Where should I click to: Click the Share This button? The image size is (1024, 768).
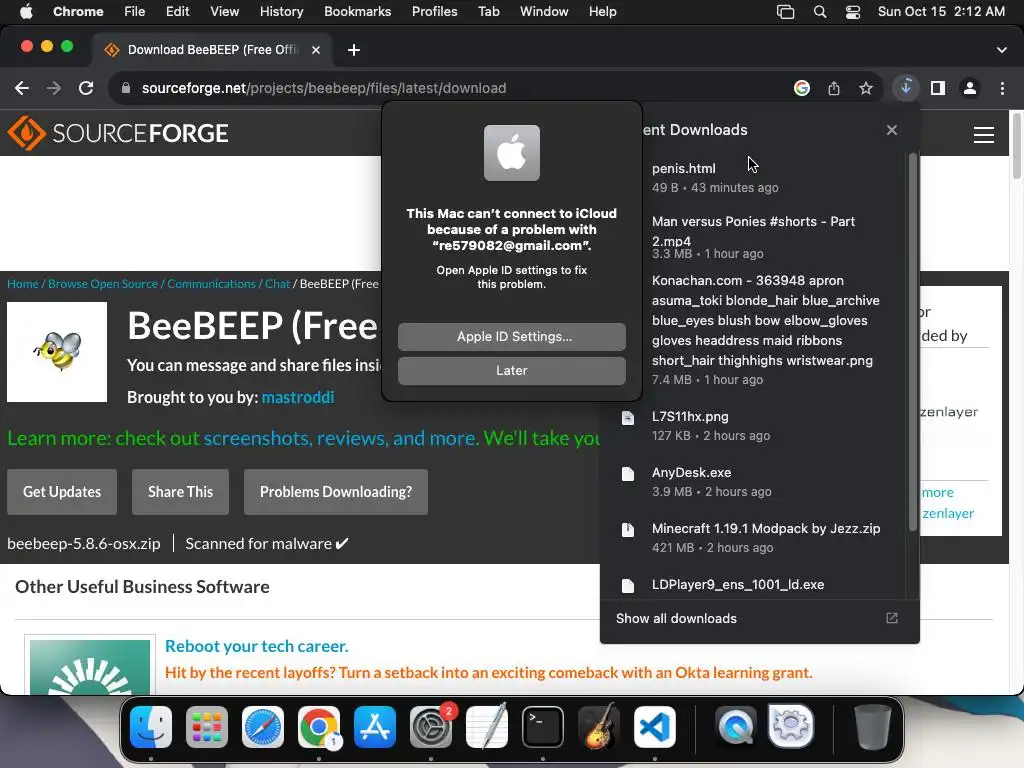[x=180, y=492]
